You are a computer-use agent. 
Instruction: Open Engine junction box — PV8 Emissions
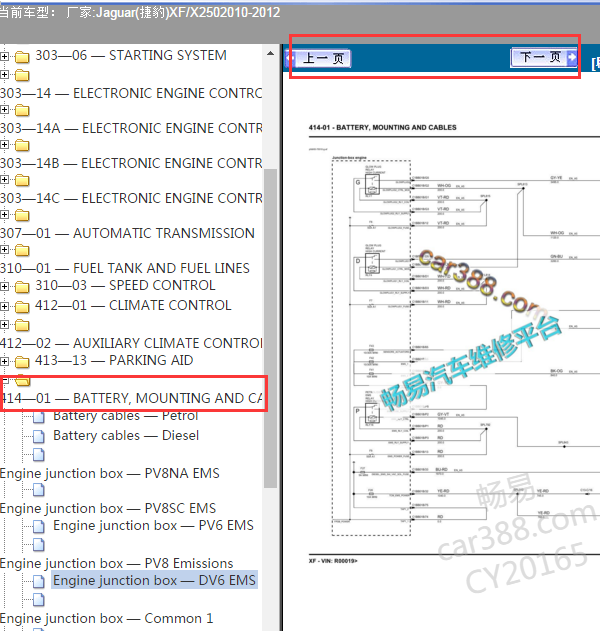(x=117, y=563)
